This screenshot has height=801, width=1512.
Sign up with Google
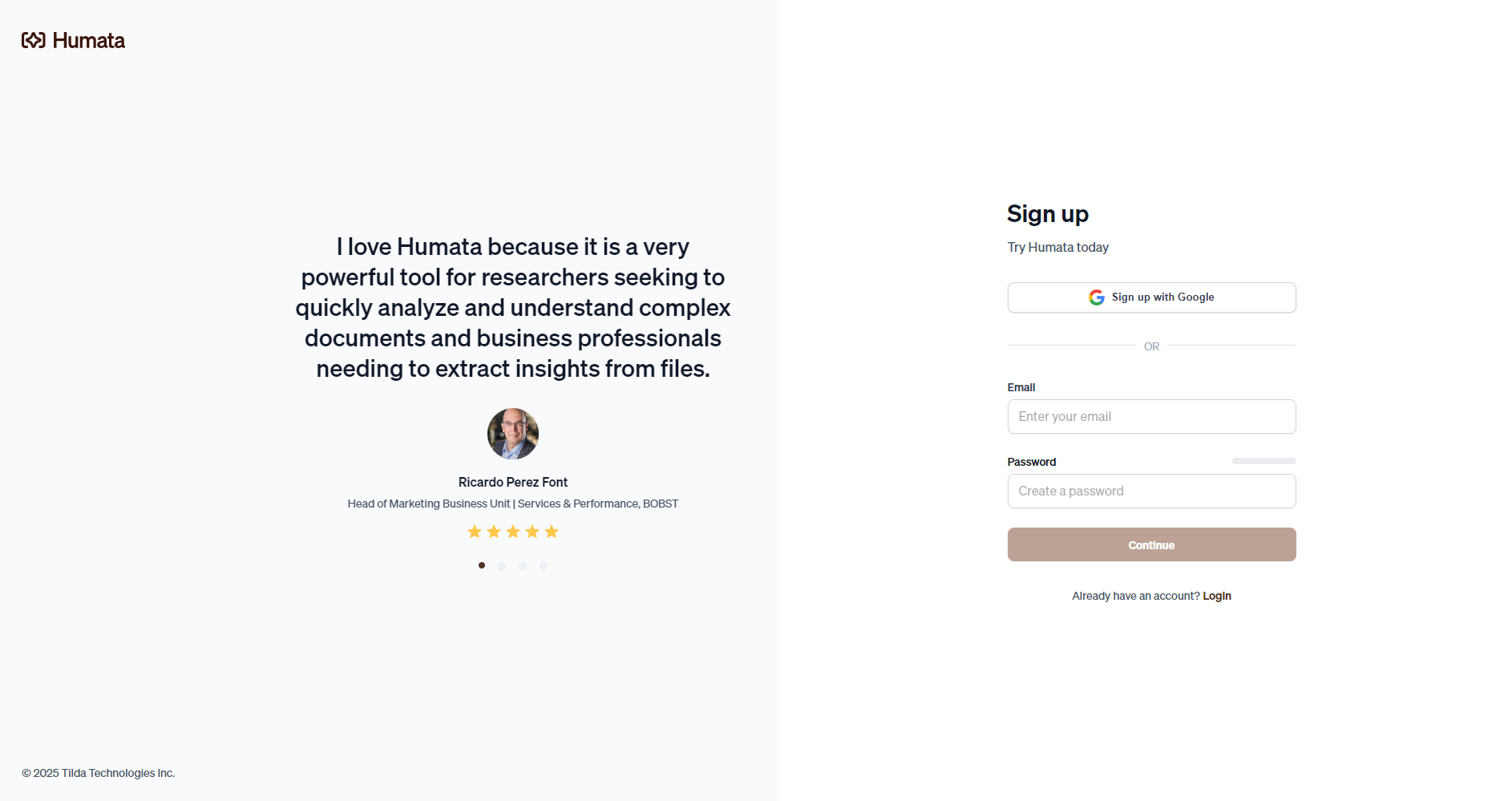point(1151,297)
